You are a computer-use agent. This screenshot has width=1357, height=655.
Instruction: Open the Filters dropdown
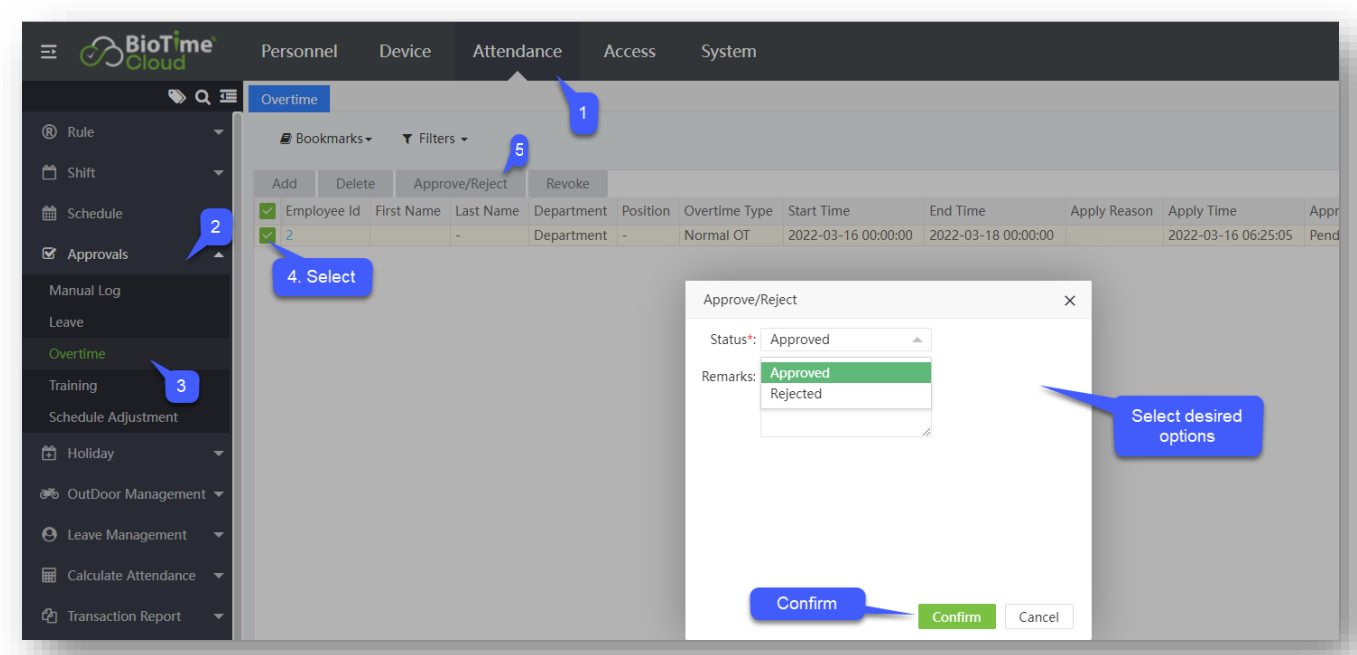tap(435, 139)
